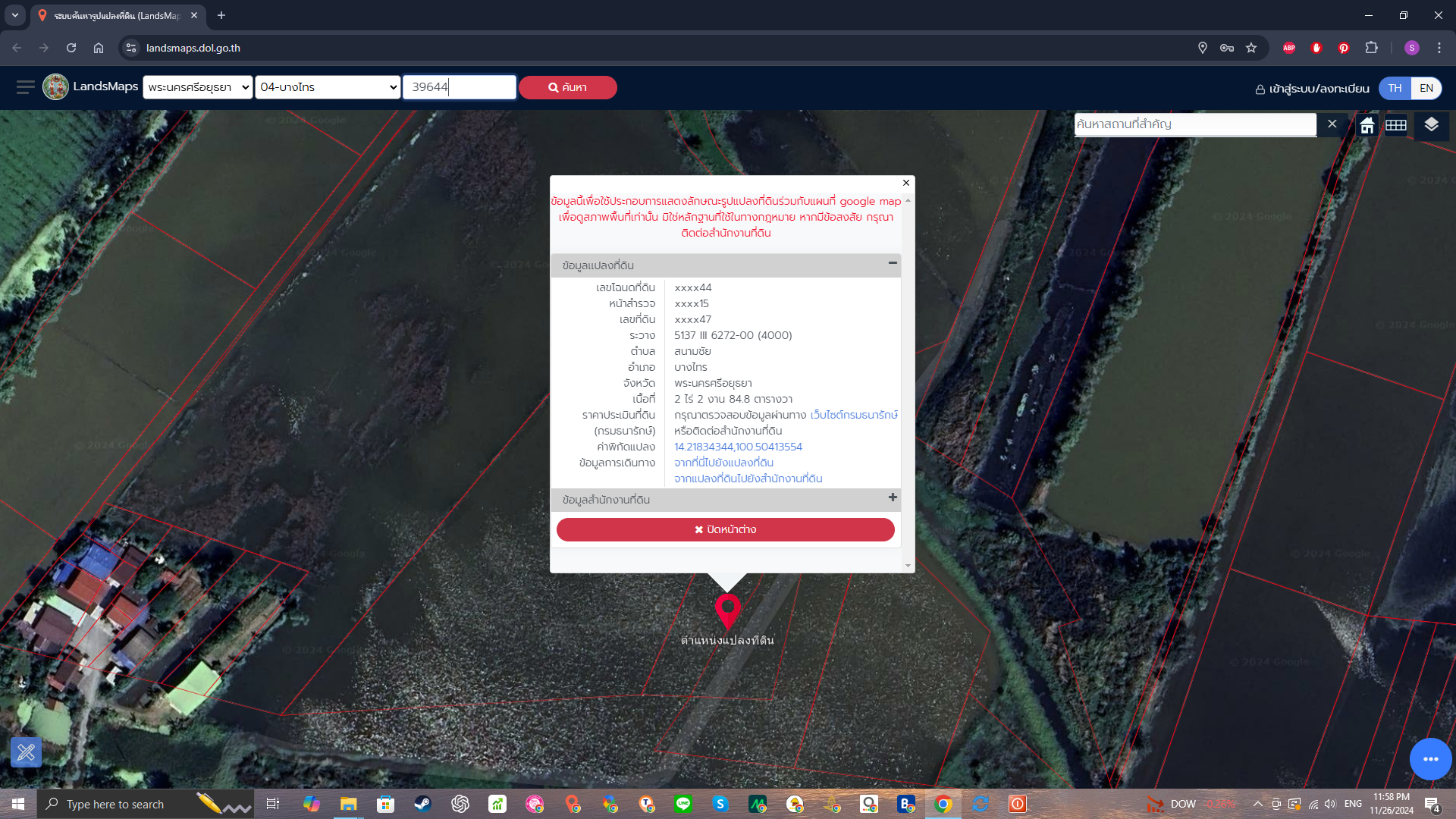Click the home icon on map toolbar

click(1367, 125)
